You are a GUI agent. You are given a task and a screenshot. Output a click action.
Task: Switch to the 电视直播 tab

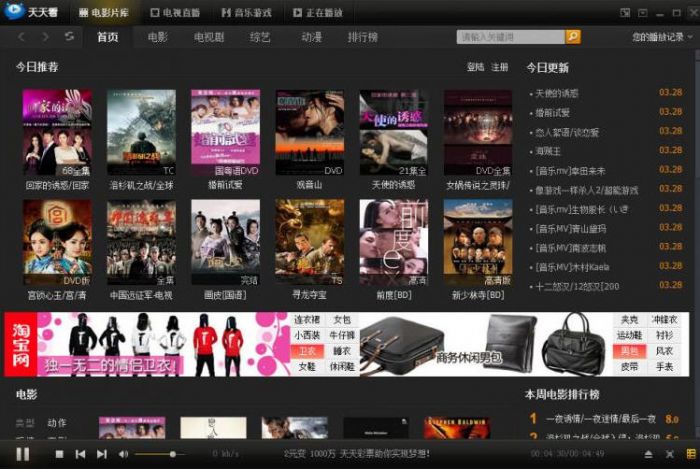(174, 13)
